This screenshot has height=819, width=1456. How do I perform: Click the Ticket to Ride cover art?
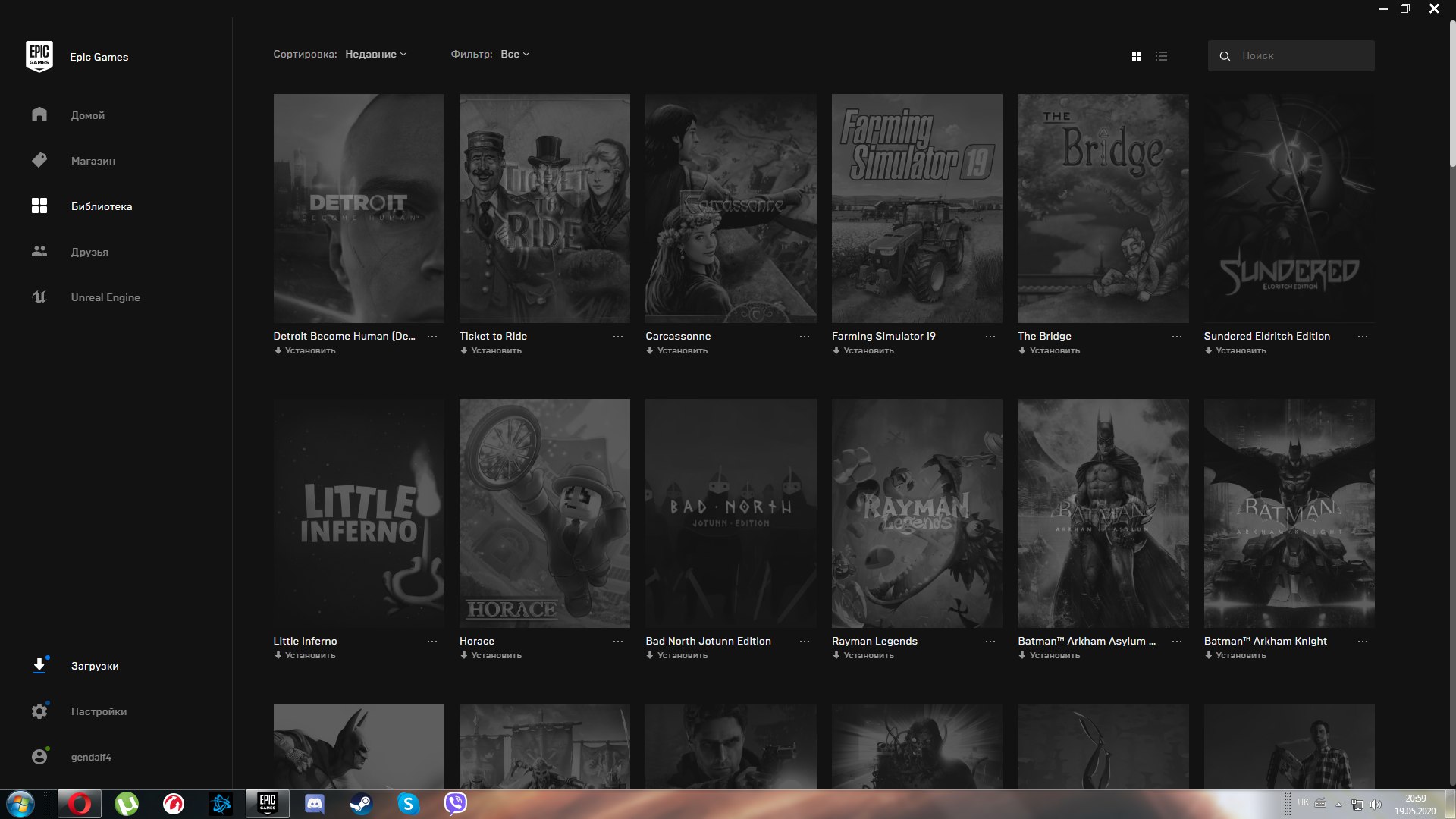(544, 209)
